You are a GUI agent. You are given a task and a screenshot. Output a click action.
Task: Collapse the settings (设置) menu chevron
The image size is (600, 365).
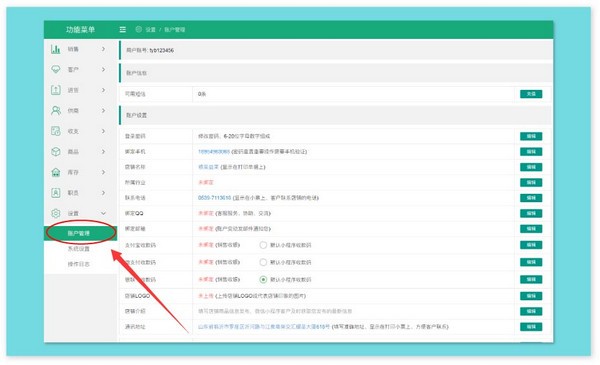(x=103, y=213)
